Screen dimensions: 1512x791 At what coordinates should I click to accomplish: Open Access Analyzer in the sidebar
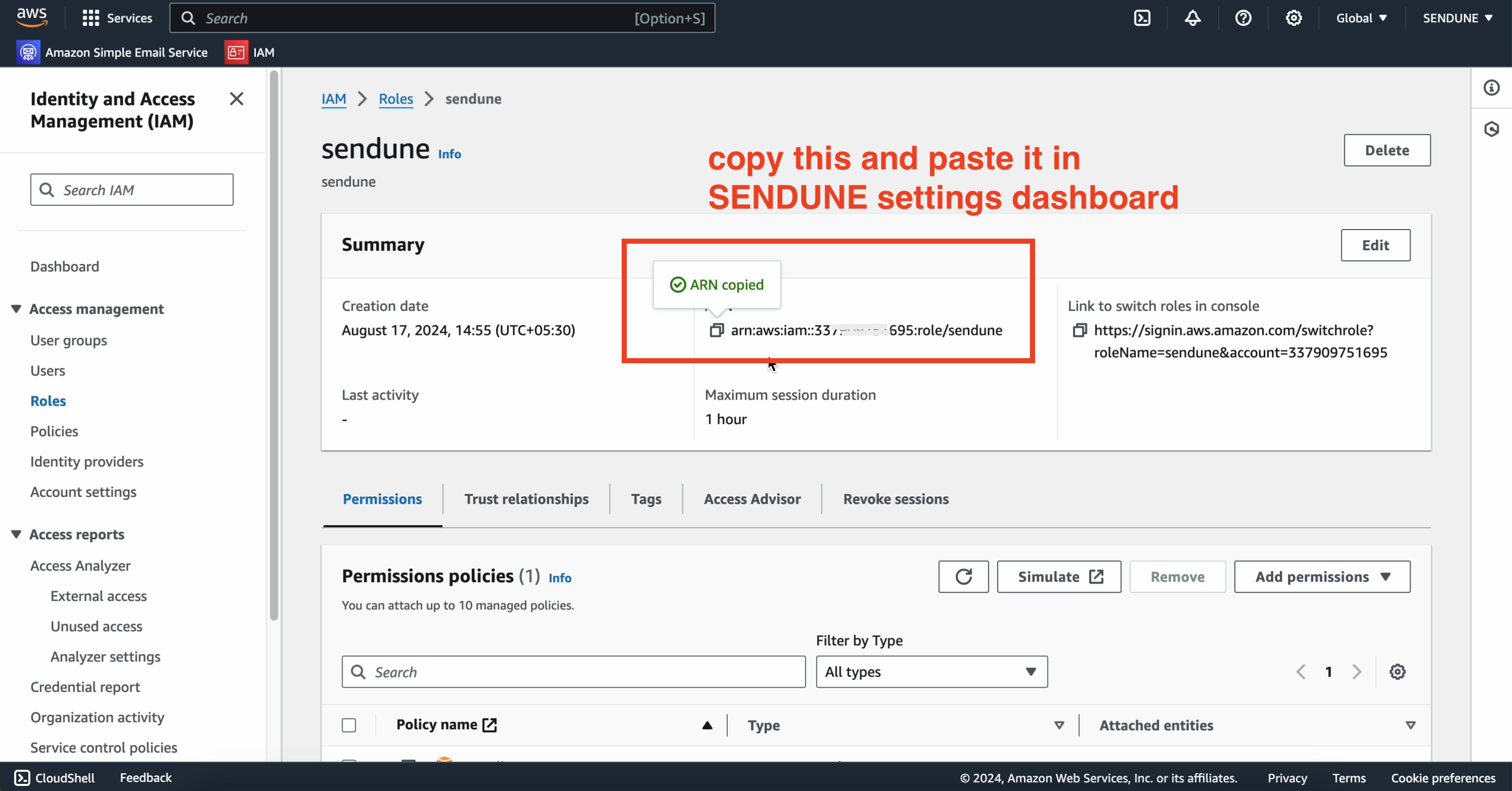coord(80,566)
